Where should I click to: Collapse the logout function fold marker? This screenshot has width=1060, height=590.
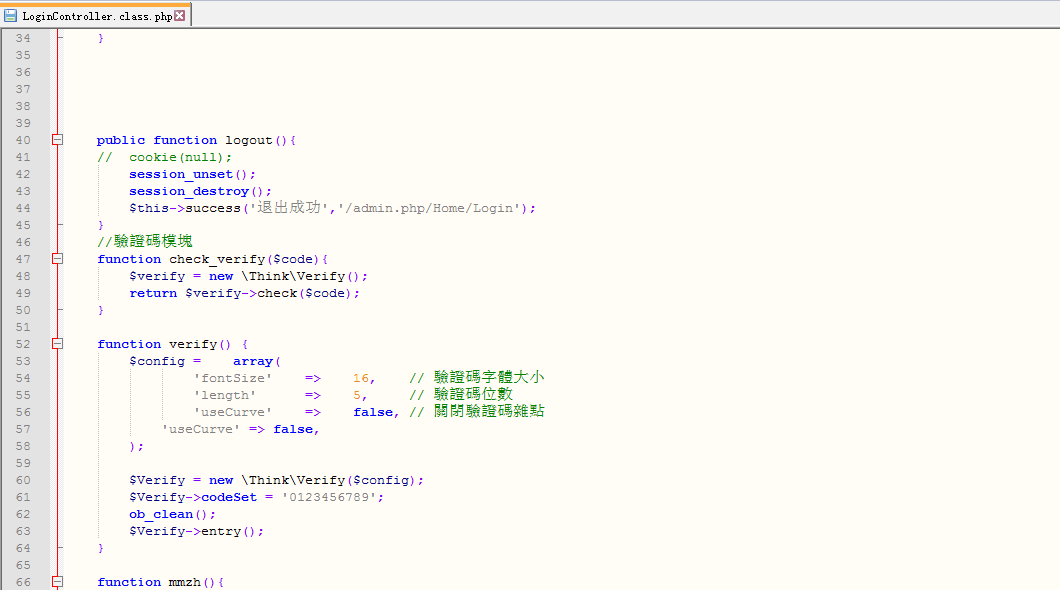tap(57, 140)
